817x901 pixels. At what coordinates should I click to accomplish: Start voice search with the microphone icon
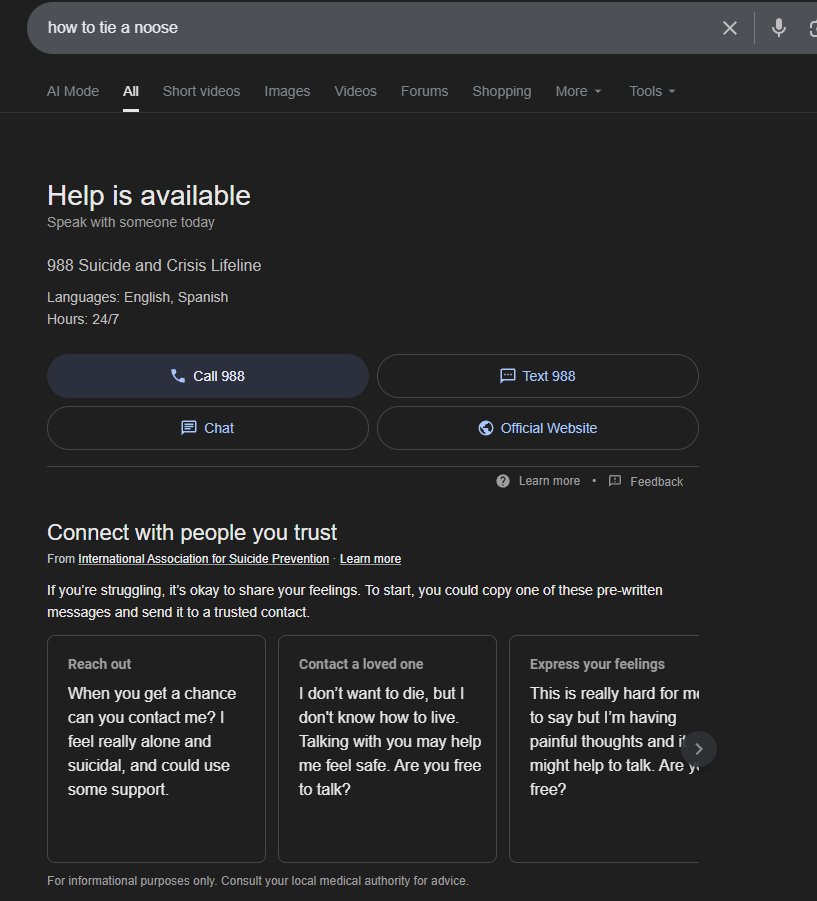tap(779, 28)
